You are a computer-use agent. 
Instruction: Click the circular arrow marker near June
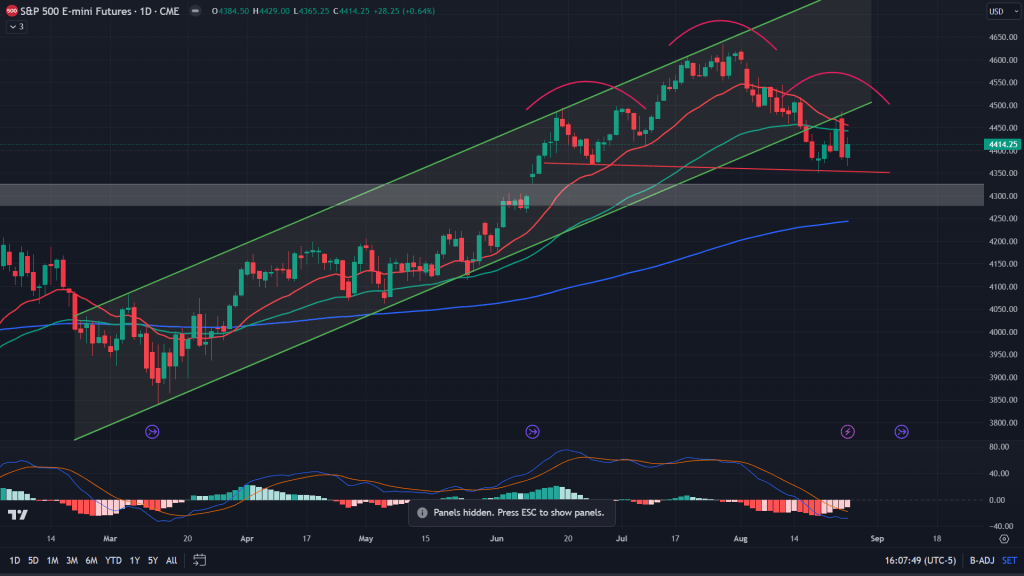pyautogui.click(x=531, y=432)
